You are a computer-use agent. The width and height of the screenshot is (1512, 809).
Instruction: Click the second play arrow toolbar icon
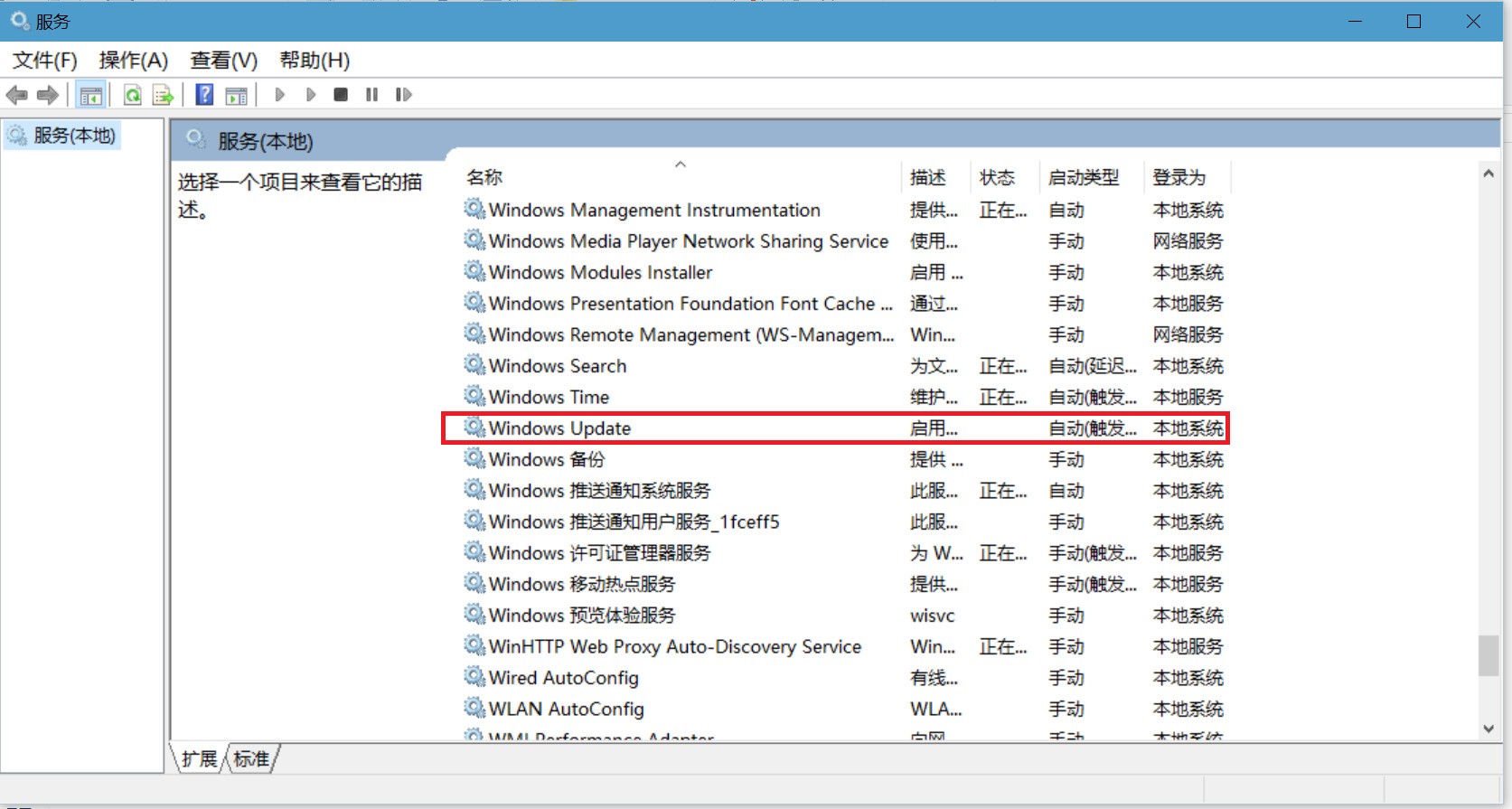click(x=311, y=94)
